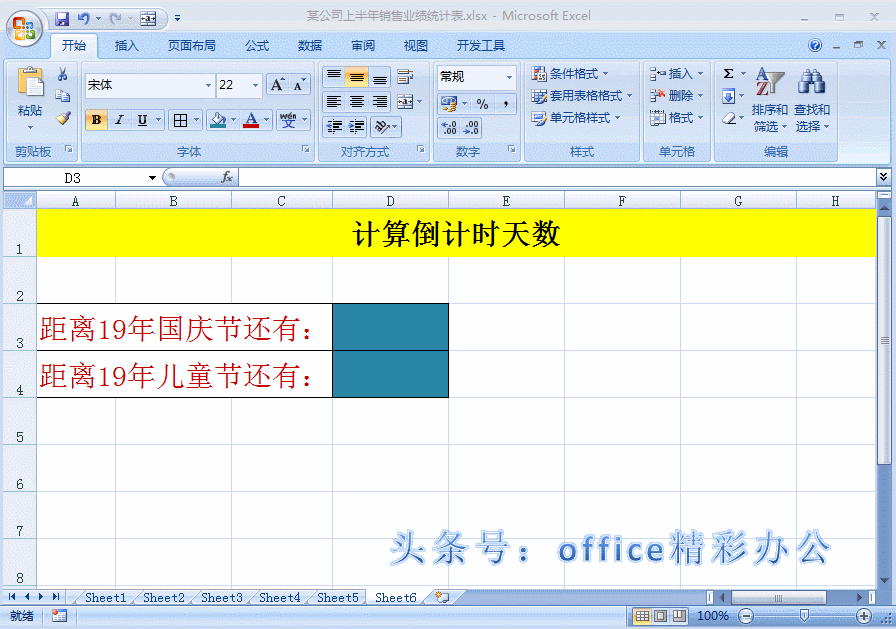Increase indent
Viewport: 896px width, 629px height.
tap(357, 126)
